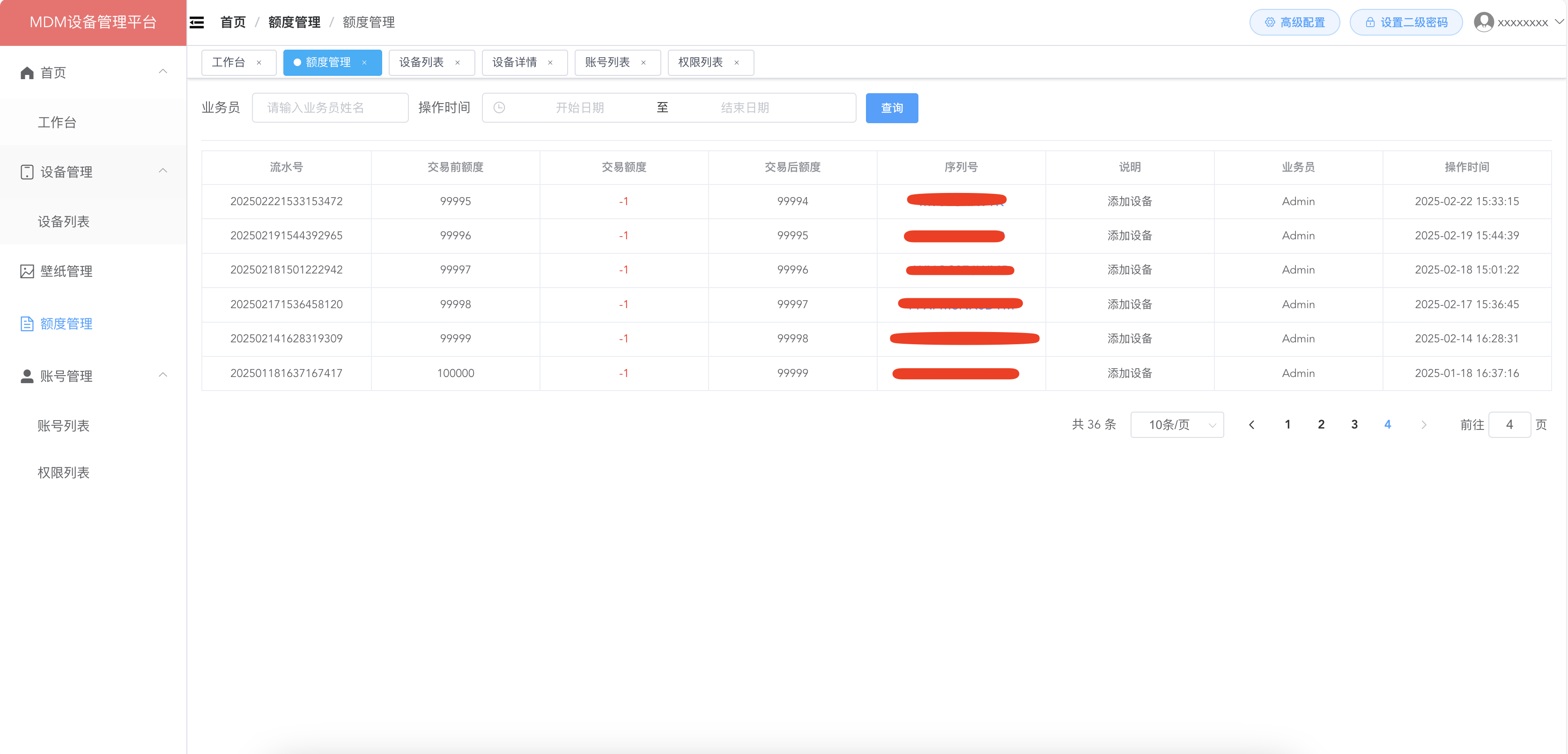This screenshot has width=1568, height=754.
Task: Toggle the sidebar collapse hamburger icon
Action: (197, 22)
